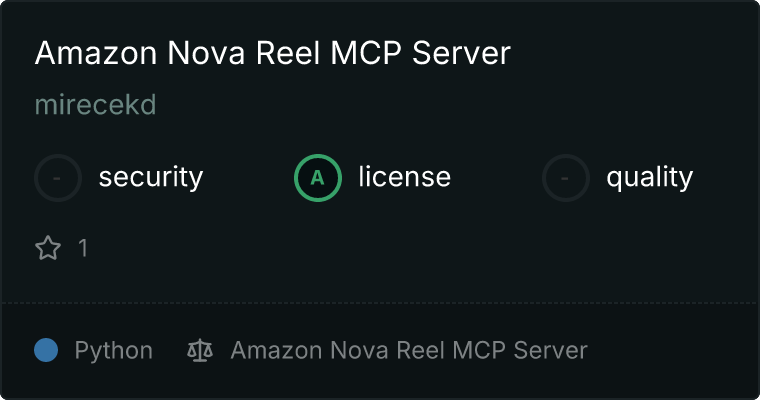The height and width of the screenshot is (400, 760).
Task: Select the license label text
Action: click(404, 176)
